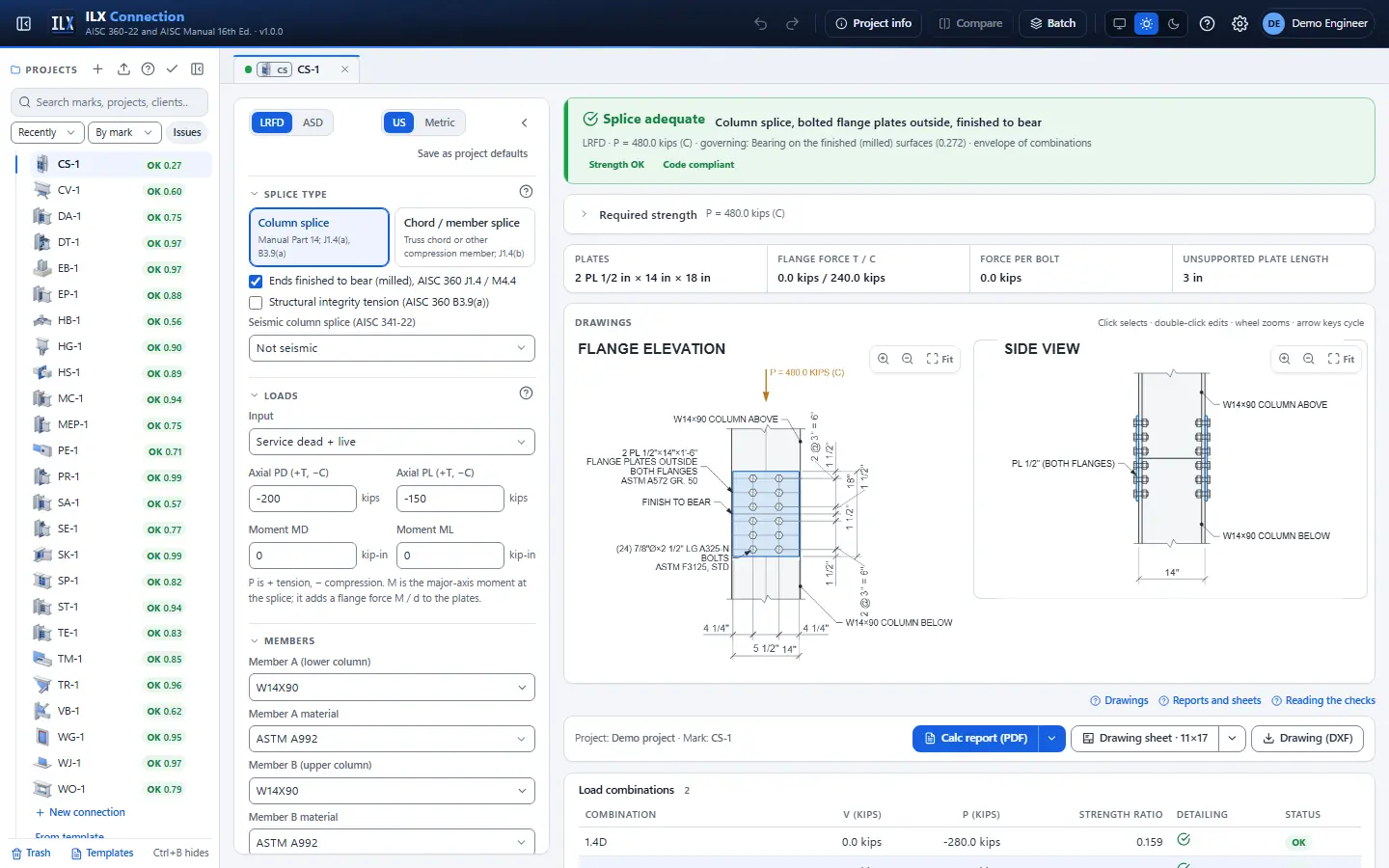Toggle the left sidebar panel icon
The width and height of the screenshot is (1389, 868).
24,23
